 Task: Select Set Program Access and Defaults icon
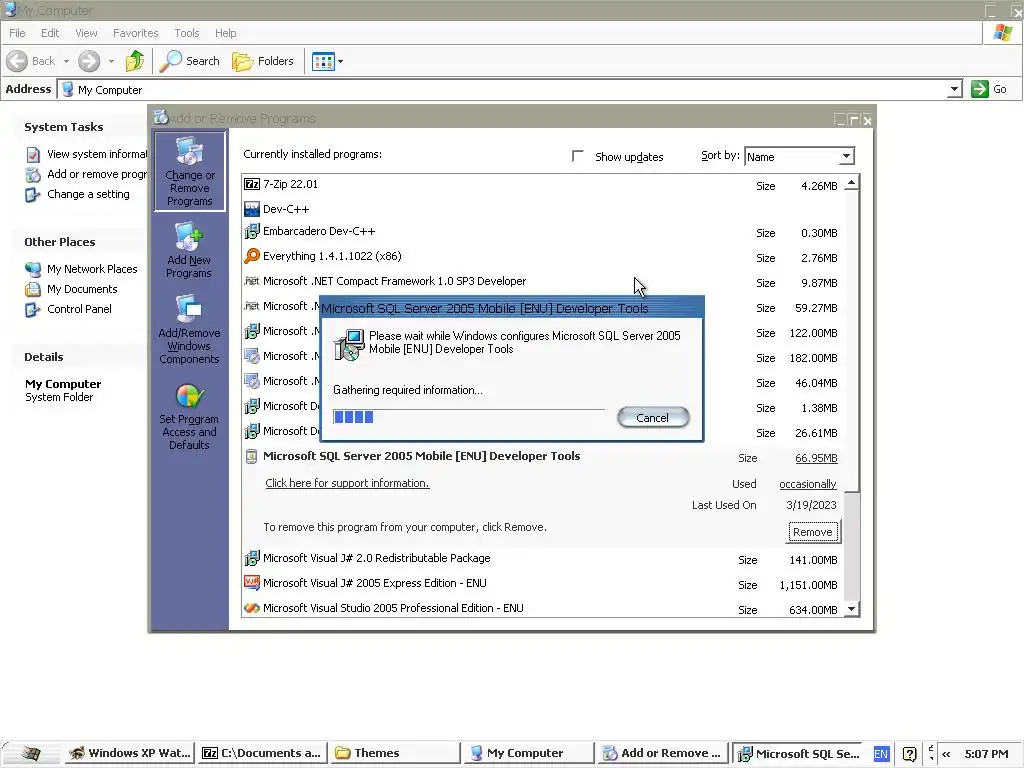(x=189, y=416)
